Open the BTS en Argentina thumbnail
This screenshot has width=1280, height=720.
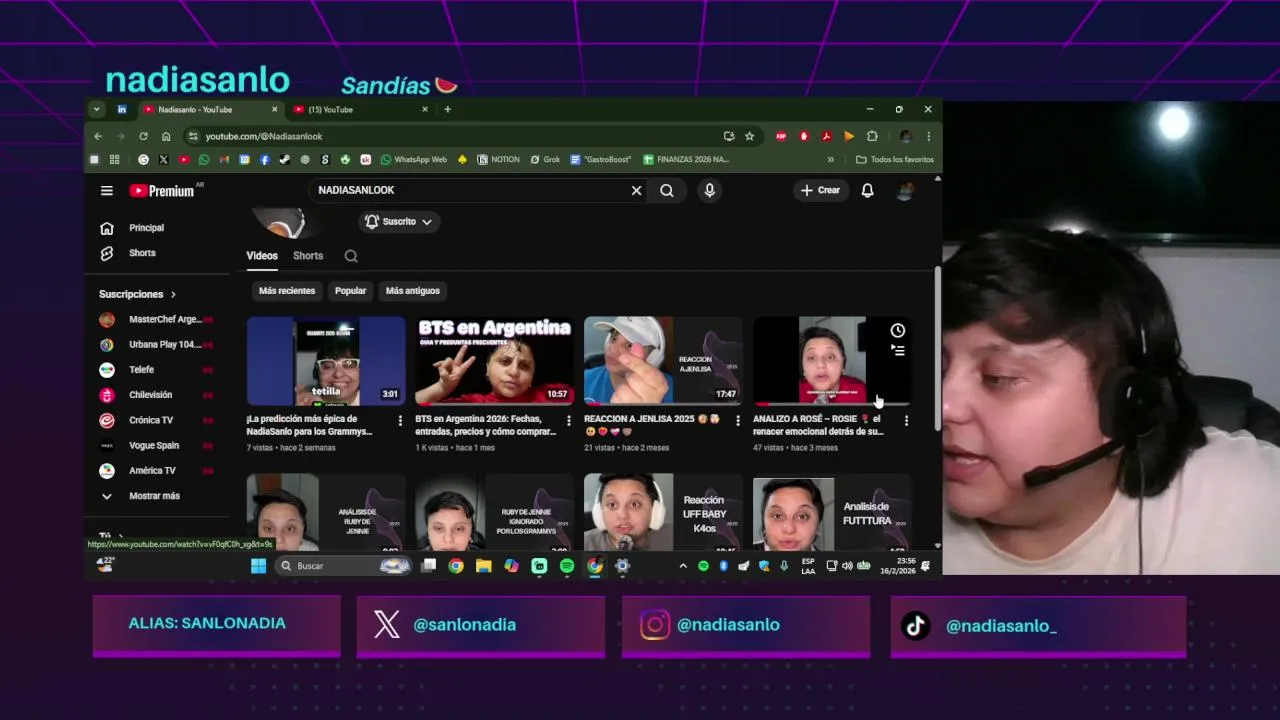tap(494, 360)
